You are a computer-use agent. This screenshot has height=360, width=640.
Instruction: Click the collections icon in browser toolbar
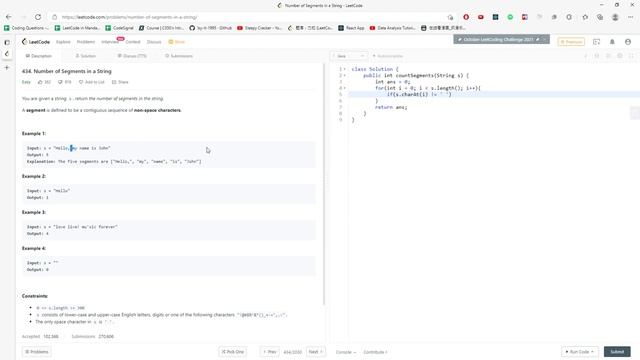click(x=600, y=17)
